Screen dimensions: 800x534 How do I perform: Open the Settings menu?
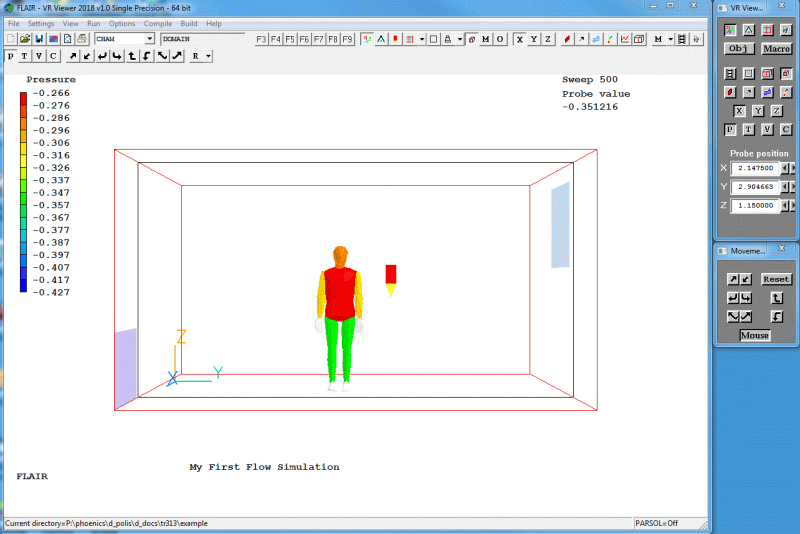pos(41,23)
